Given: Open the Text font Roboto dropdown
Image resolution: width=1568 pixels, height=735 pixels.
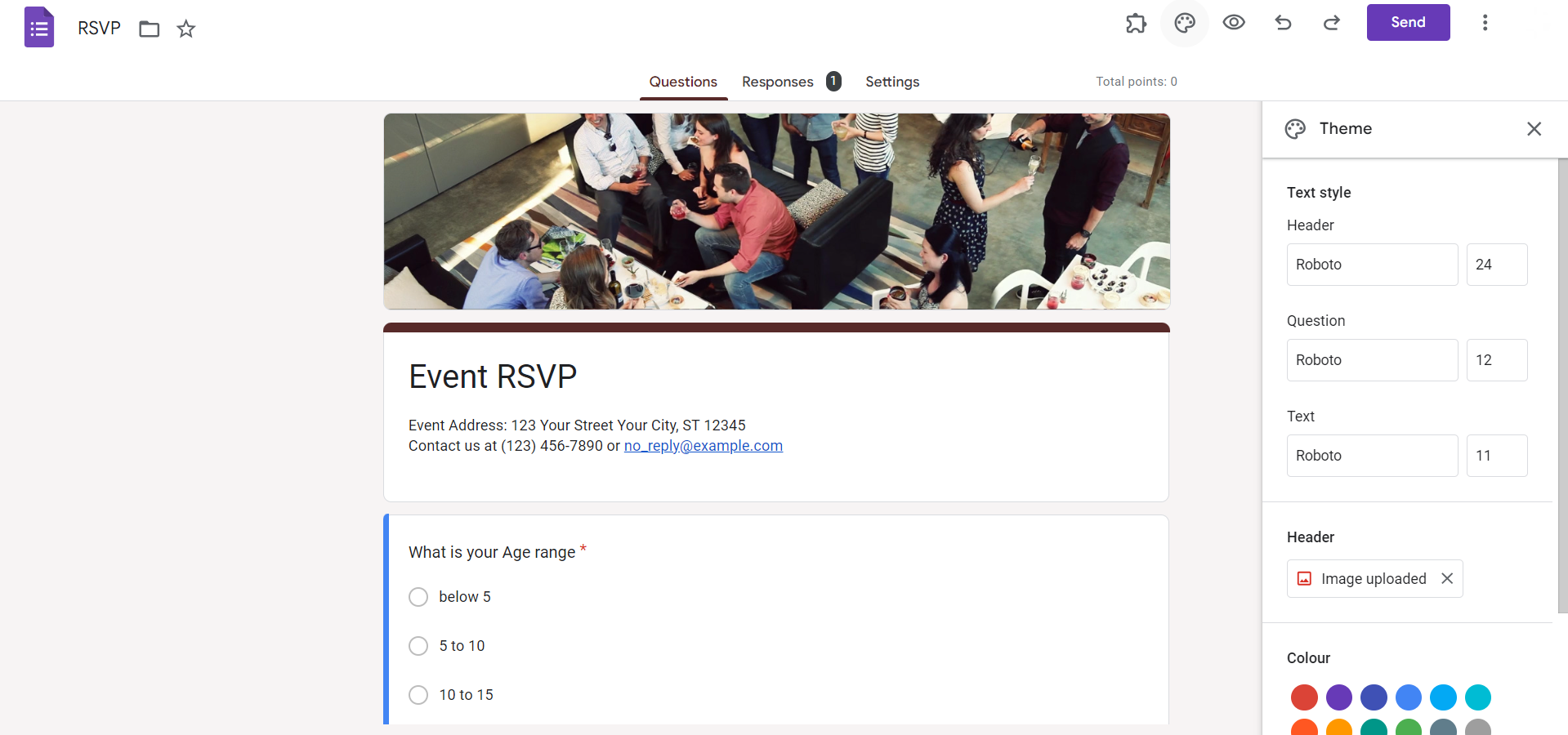Looking at the screenshot, I should [x=1372, y=456].
